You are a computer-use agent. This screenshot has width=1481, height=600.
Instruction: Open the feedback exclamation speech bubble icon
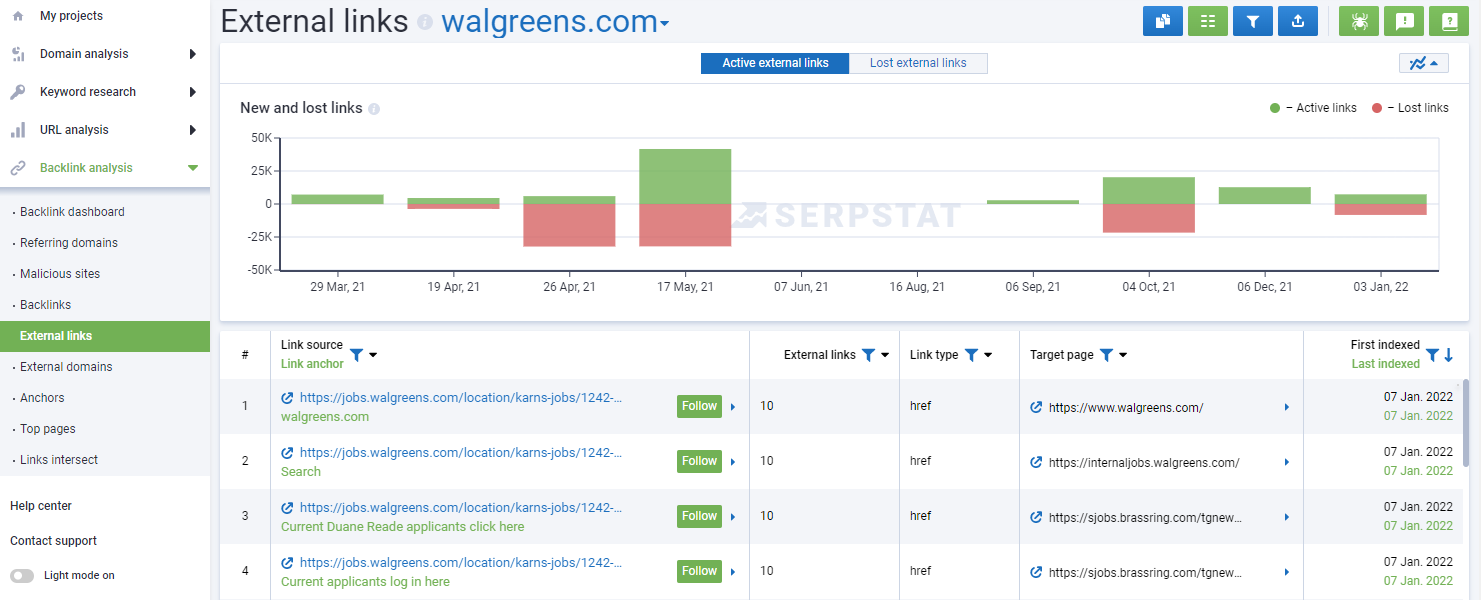click(1404, 21)
